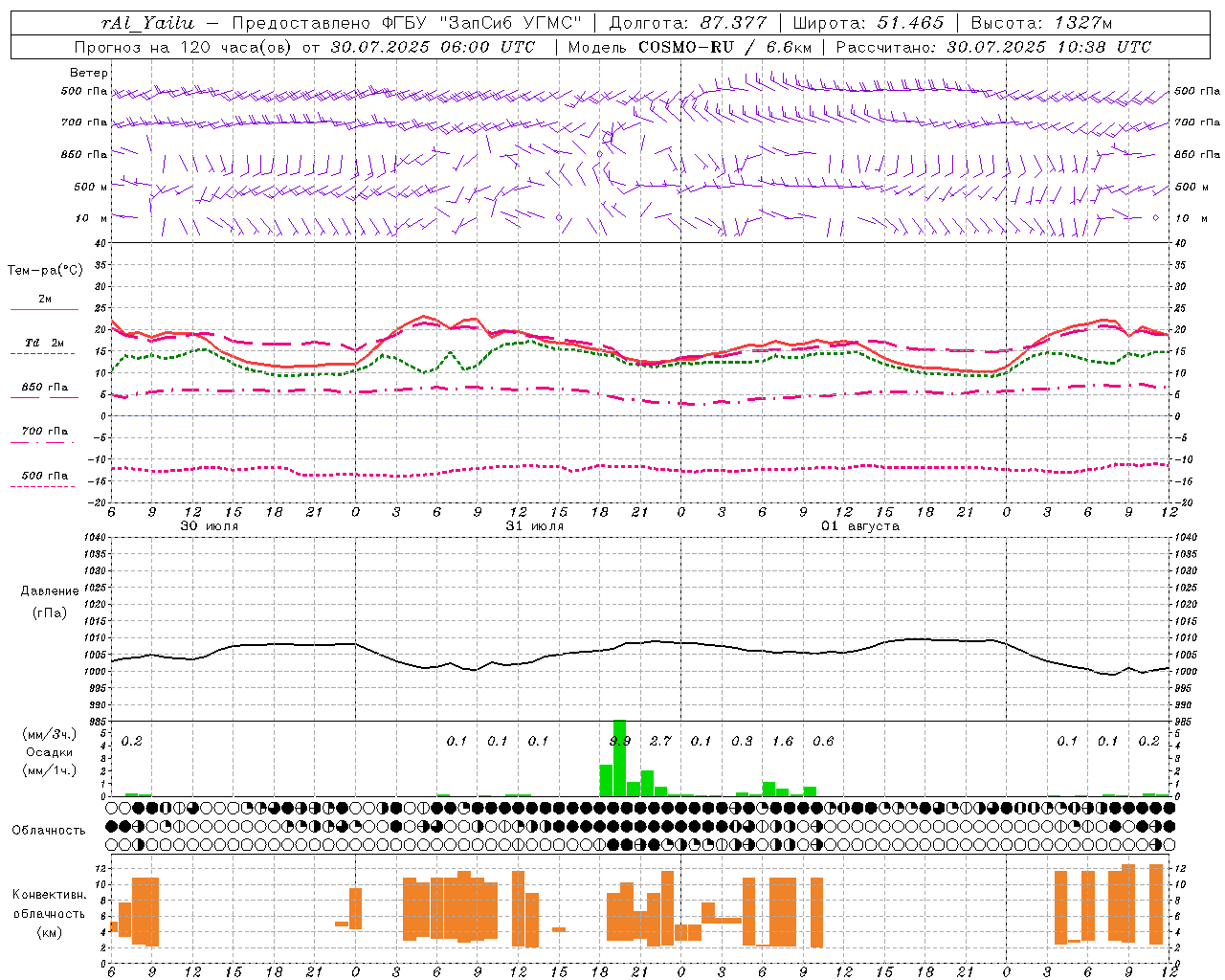Viewport: 1225px width, 980px height.
Task: Click the elevation text 'Высота: 1327м'
Action: coord(1041,23)
